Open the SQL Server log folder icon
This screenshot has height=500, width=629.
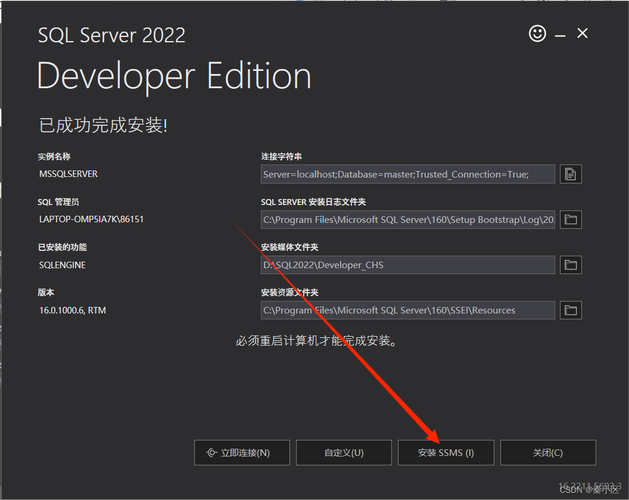click(x=570, y=219)
